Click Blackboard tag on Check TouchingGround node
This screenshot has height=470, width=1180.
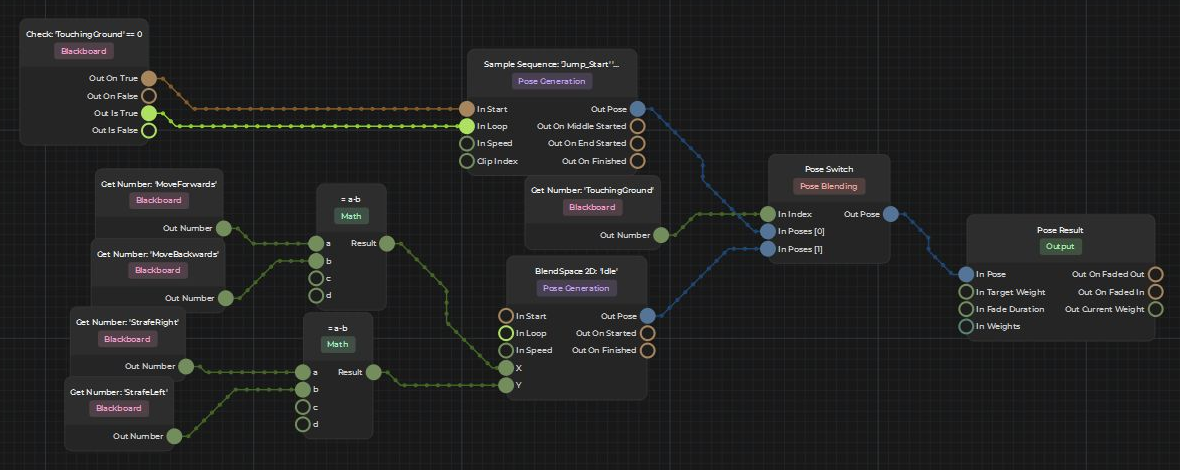click(x=84, y=51)
